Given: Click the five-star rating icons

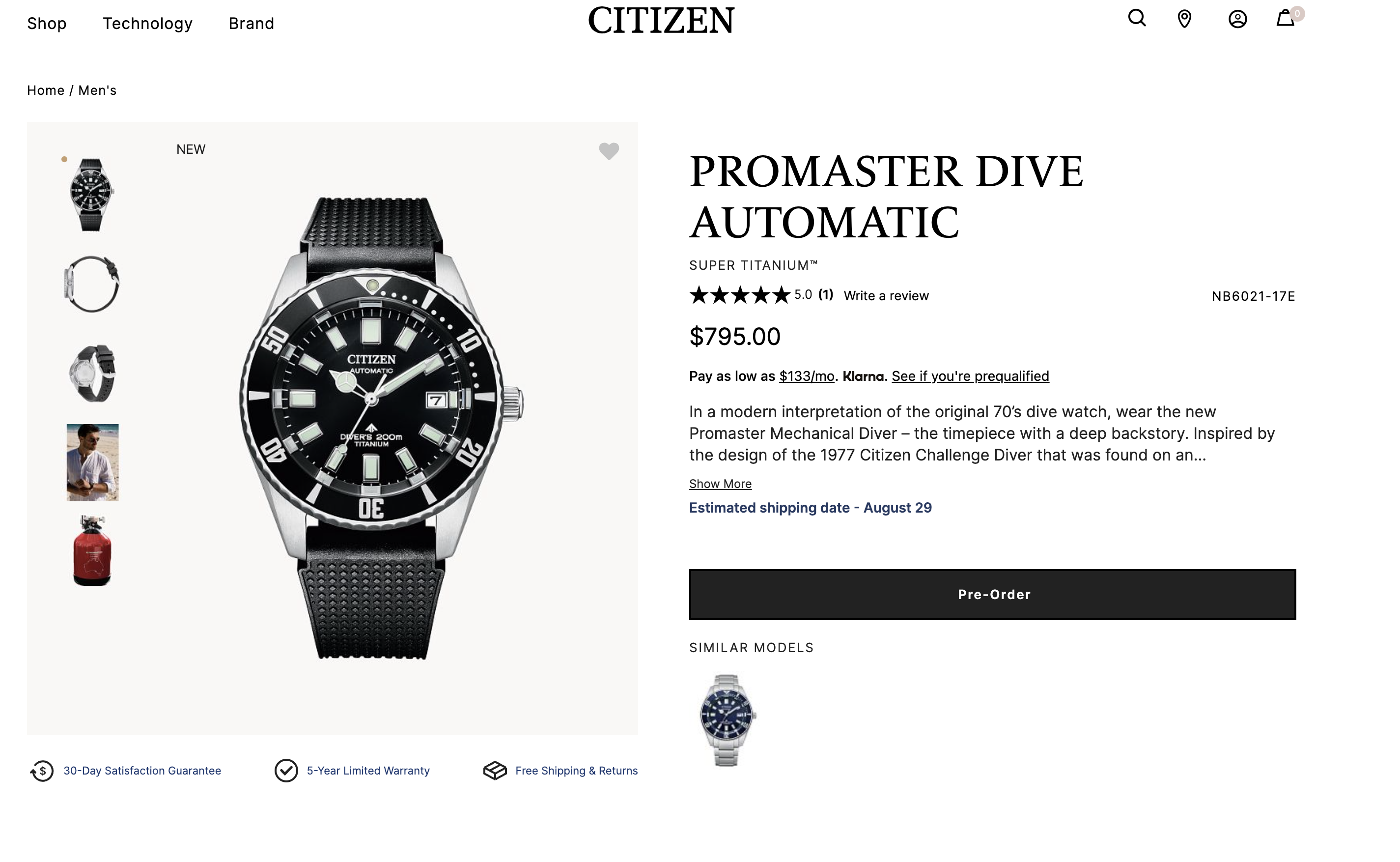Looking at the screenshot, I should pyautogui.click(x=740, y=295).
